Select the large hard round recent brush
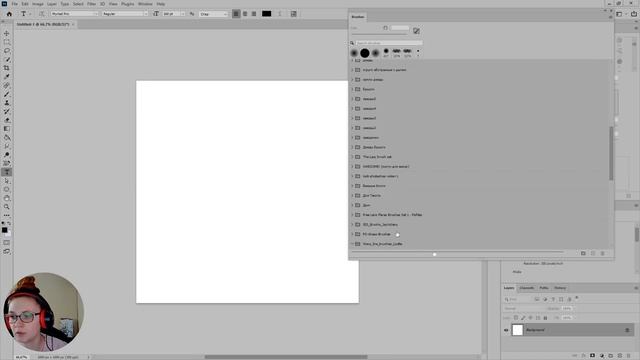 click(365, 53)
